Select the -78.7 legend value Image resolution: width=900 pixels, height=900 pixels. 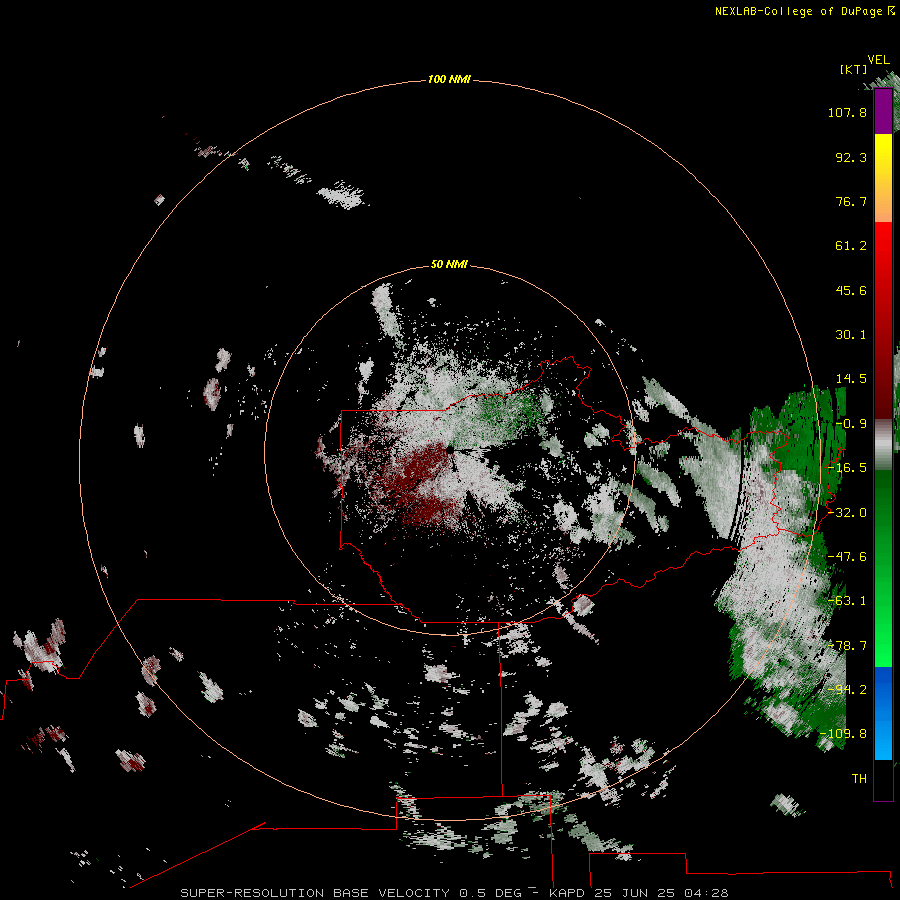point(847,646)
